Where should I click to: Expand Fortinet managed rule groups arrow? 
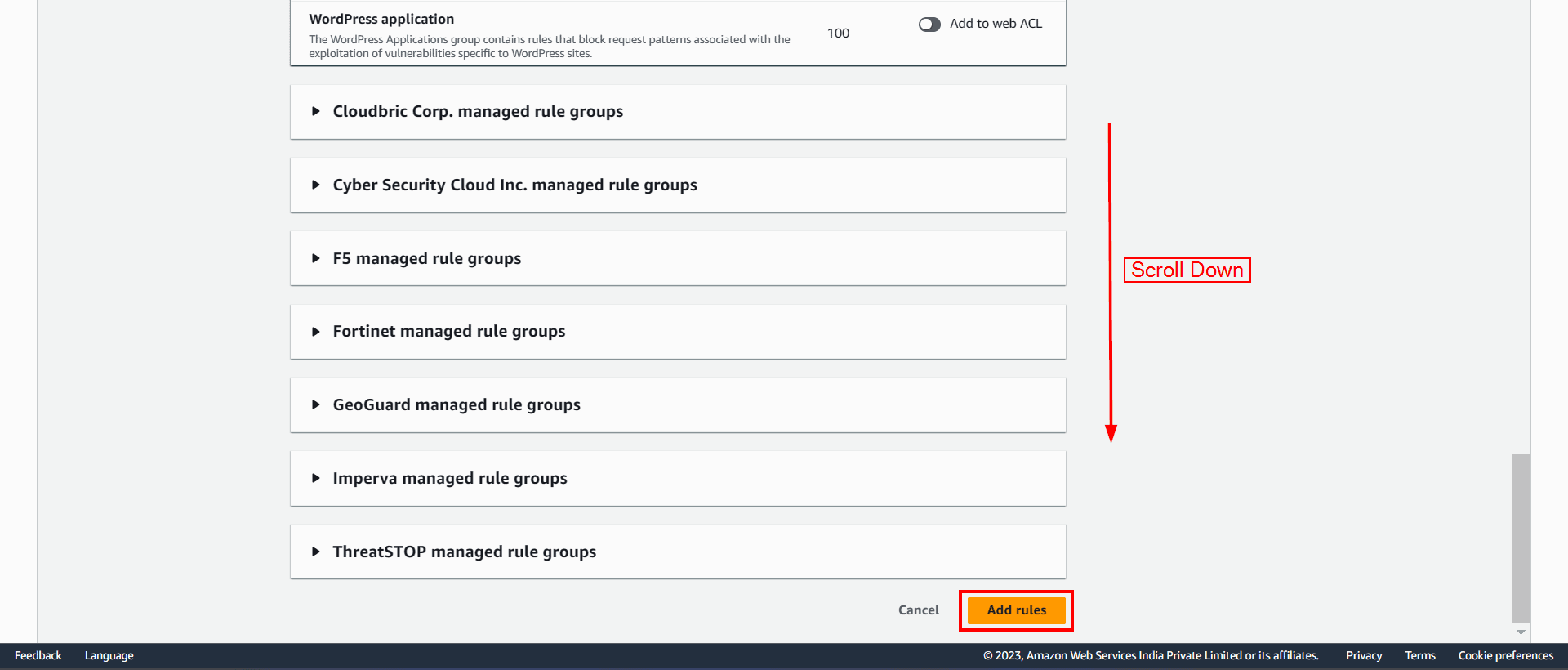tap(315, 332)
